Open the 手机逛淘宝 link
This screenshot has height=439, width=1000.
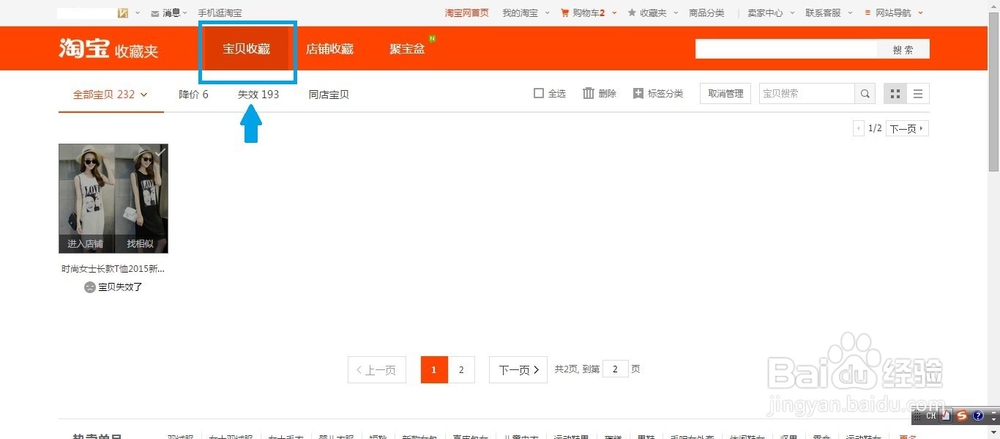[219, 13]
